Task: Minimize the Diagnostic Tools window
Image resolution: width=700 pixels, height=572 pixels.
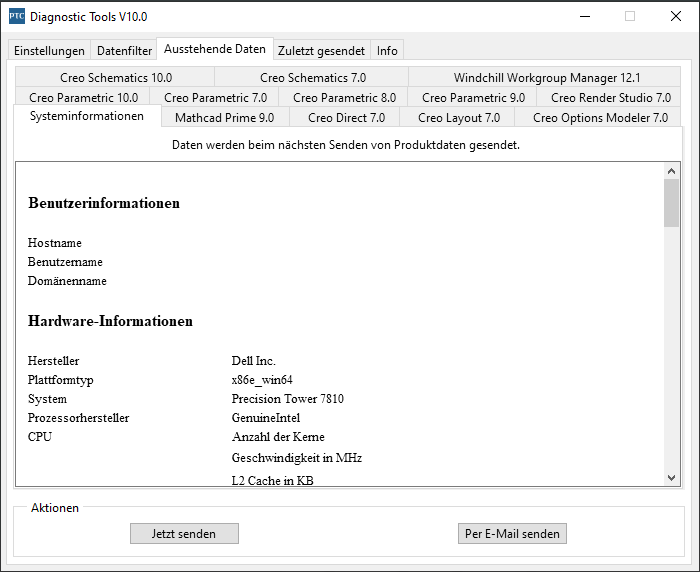Action: pos(585,17)
